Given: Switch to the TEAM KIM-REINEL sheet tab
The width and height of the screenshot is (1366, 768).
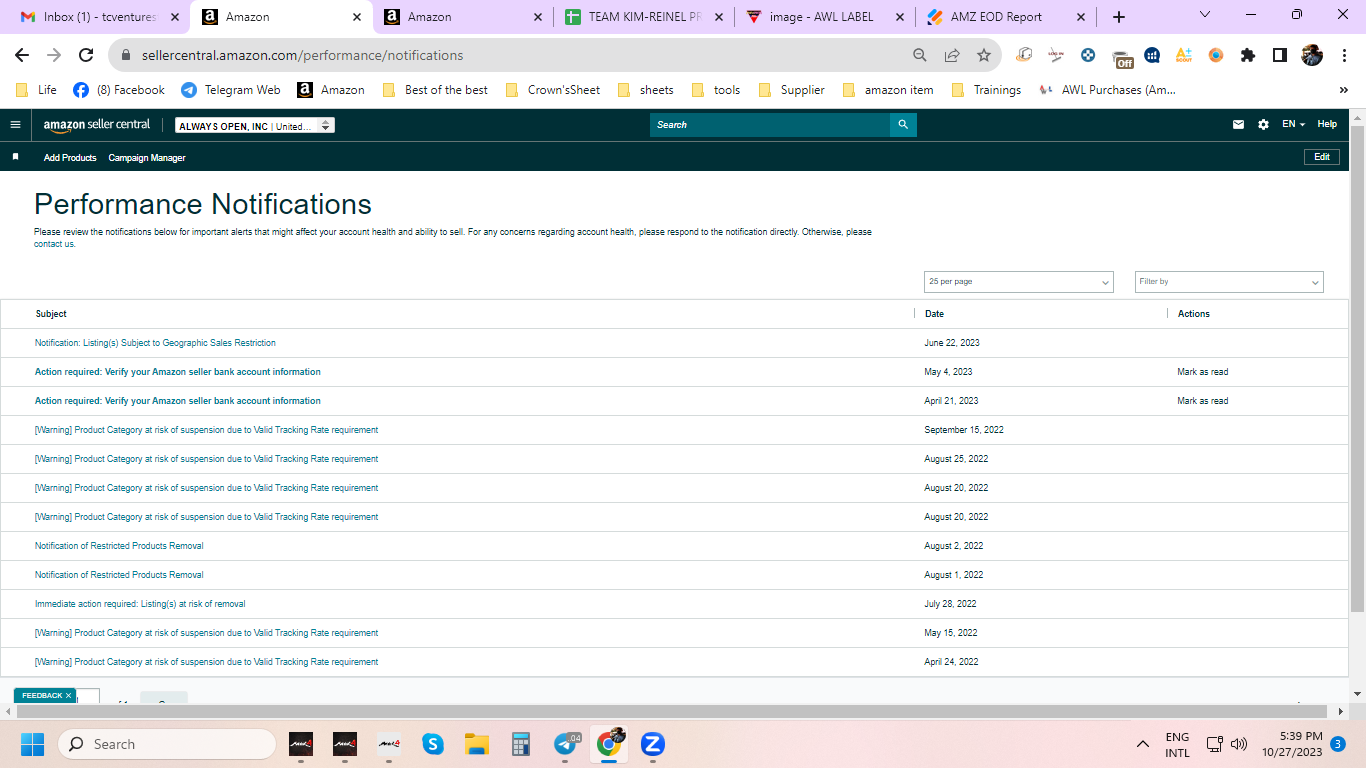Looking at the screenshot, I should [x=644, y=17].
